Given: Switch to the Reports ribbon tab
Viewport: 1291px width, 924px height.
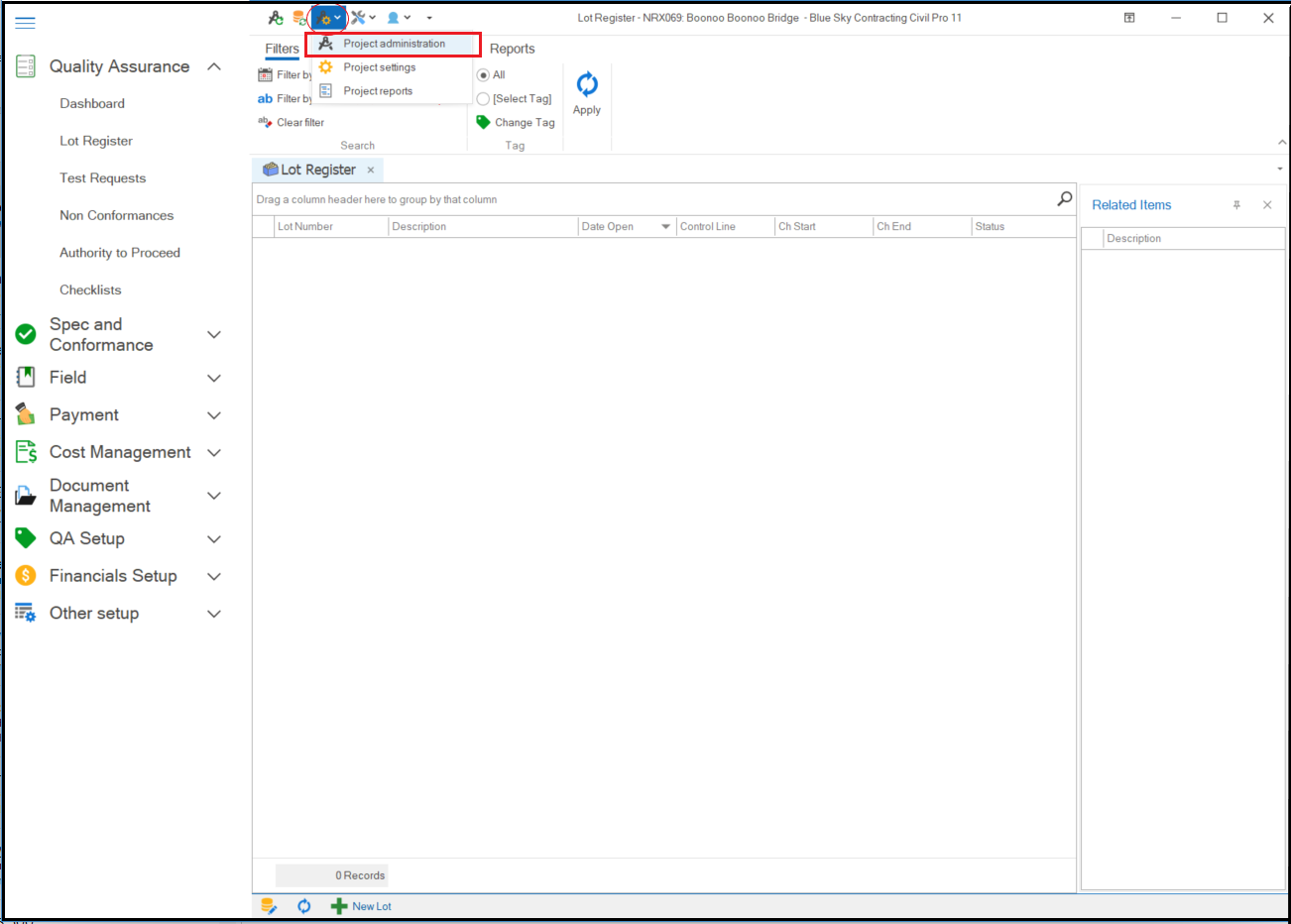Looking at the screenshot, I should [512, 49].
